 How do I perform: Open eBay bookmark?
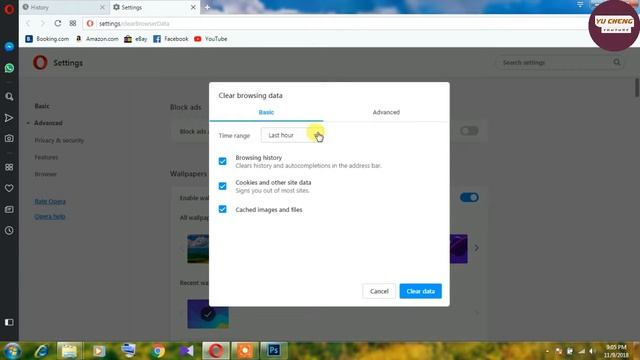pos(136,39)
